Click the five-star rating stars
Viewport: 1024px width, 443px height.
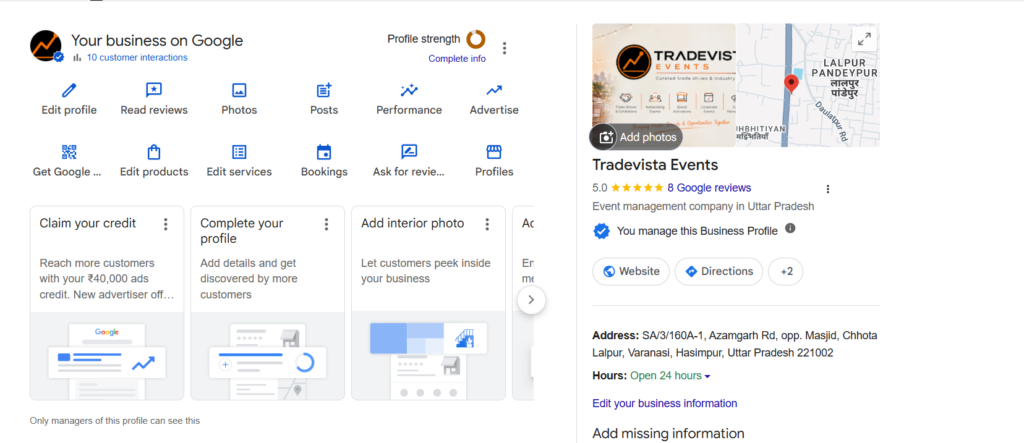pos(637,188)
